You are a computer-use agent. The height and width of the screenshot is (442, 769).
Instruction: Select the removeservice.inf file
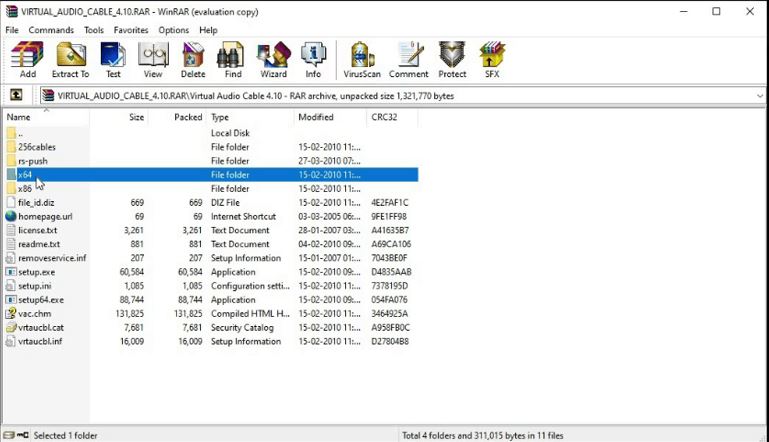tap(52, 258)
